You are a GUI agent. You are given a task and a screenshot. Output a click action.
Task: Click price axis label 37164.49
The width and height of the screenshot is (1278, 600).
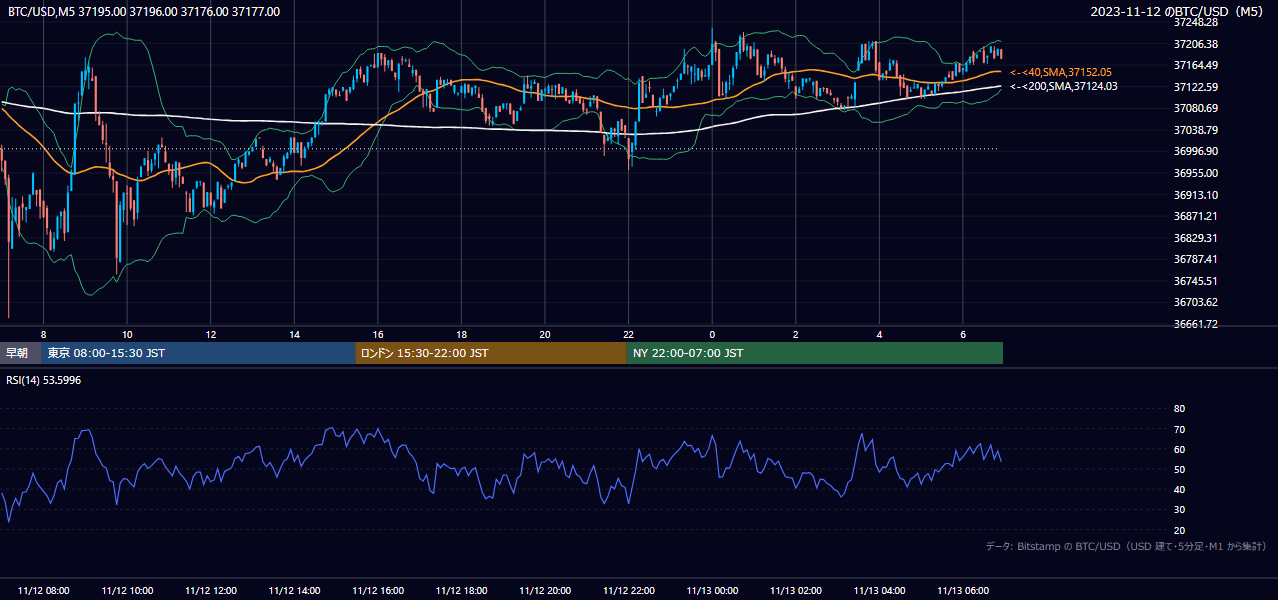point(1195,65)
